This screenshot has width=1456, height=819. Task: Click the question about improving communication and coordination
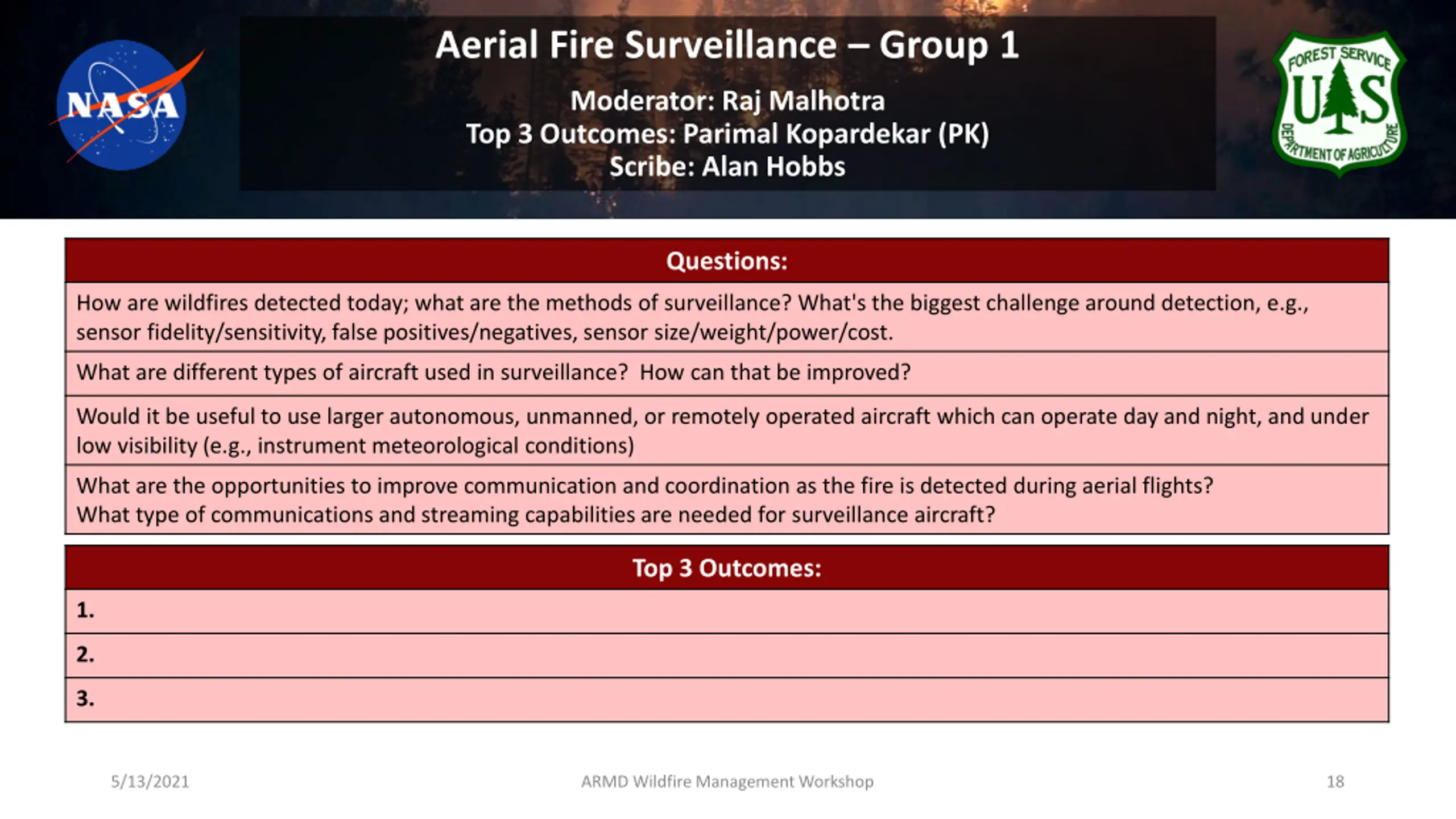click(x=645, y=486)
